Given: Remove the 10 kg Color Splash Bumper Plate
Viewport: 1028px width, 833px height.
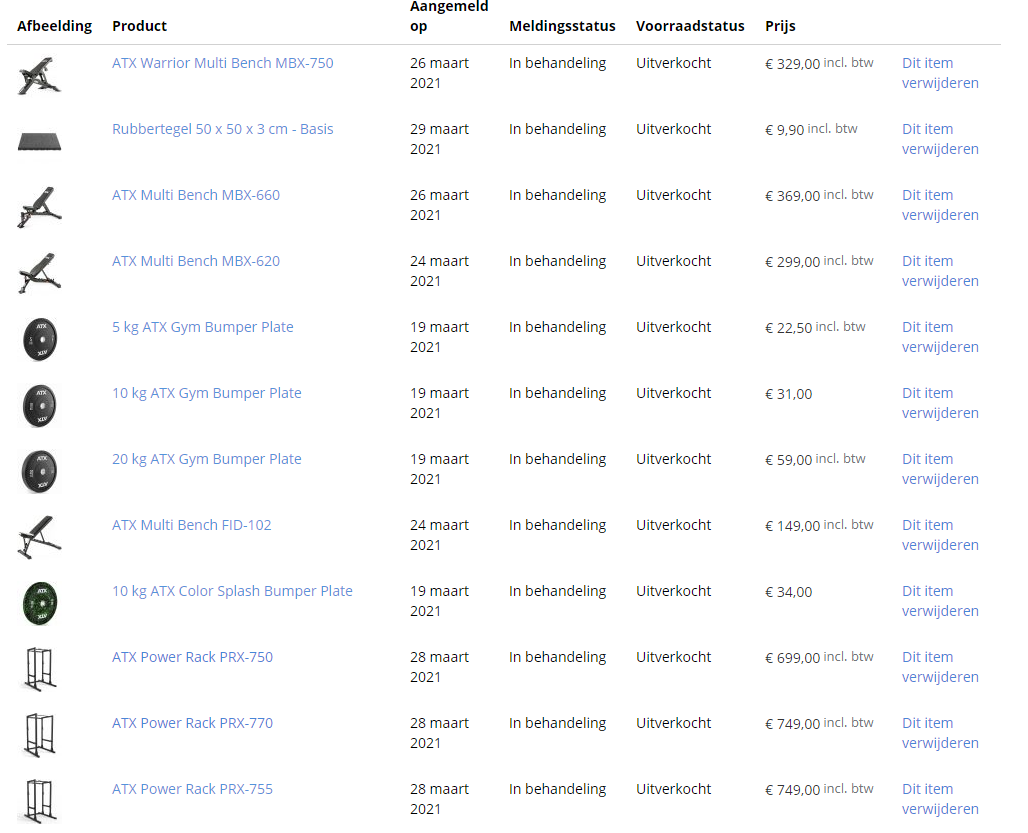Looking at the screenshot, I should (939, 601).
